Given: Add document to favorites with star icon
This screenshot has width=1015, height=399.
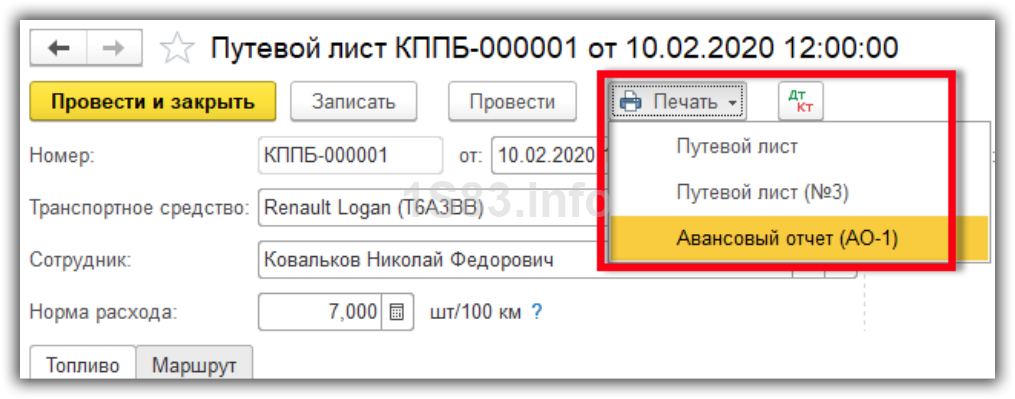Looking at the screenshot, I should pyautogui.click(x=177, y=49).
